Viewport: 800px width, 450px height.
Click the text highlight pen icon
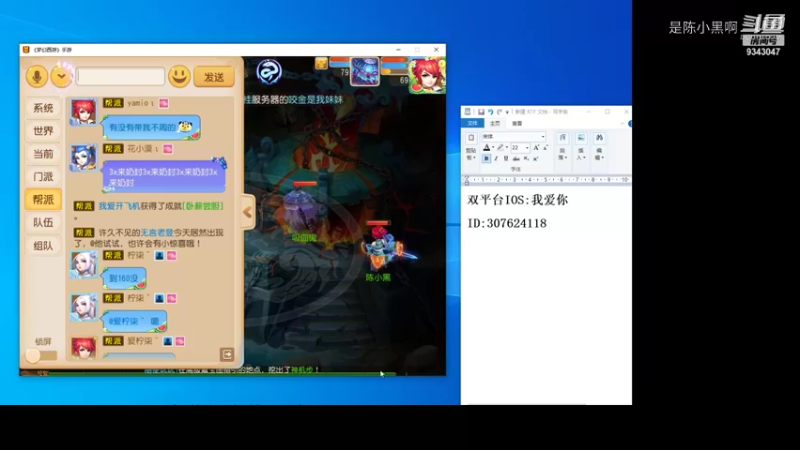click(500, 147)
